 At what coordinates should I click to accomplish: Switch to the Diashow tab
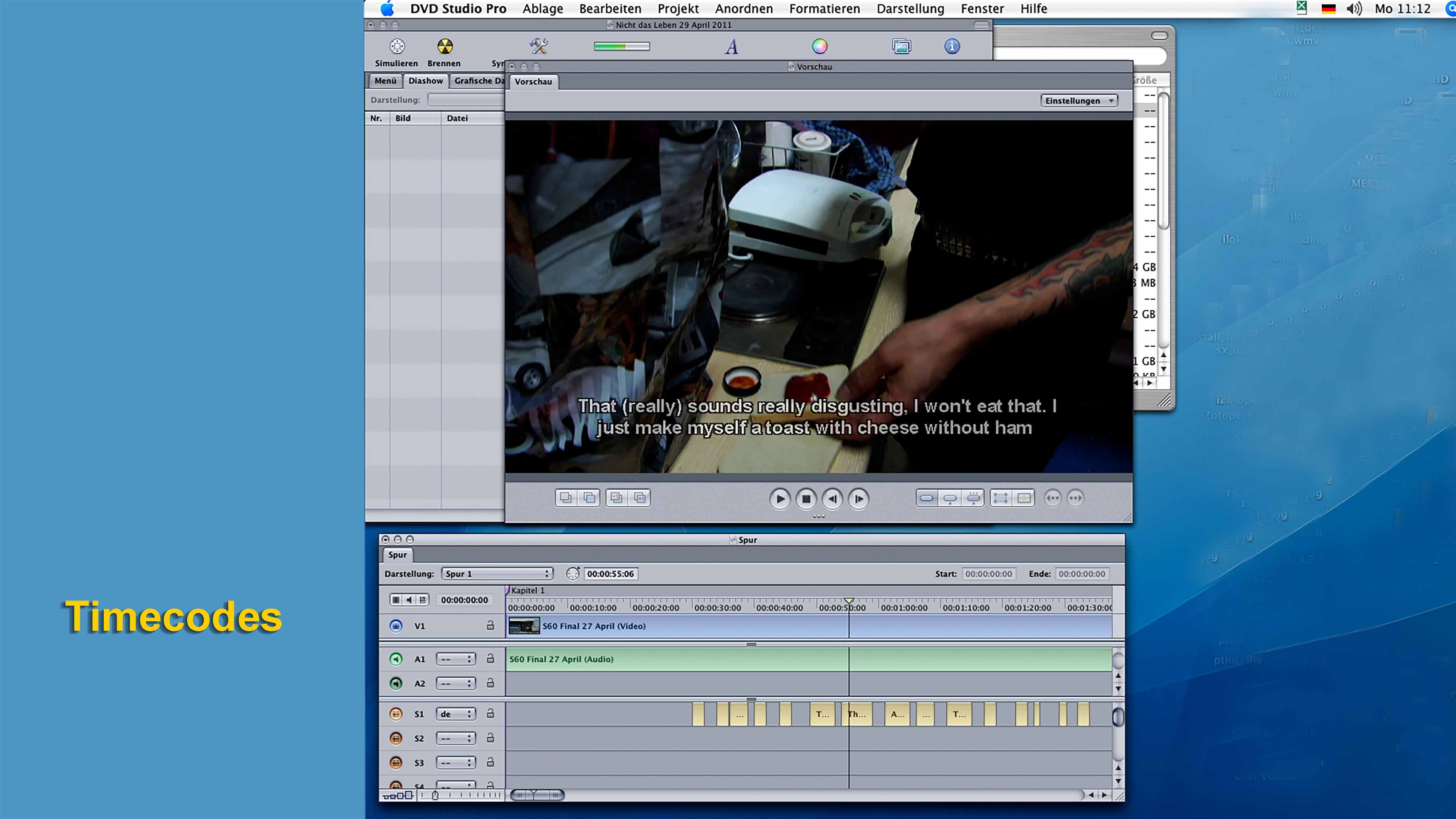pyautogui.click(x=426, y=81)
